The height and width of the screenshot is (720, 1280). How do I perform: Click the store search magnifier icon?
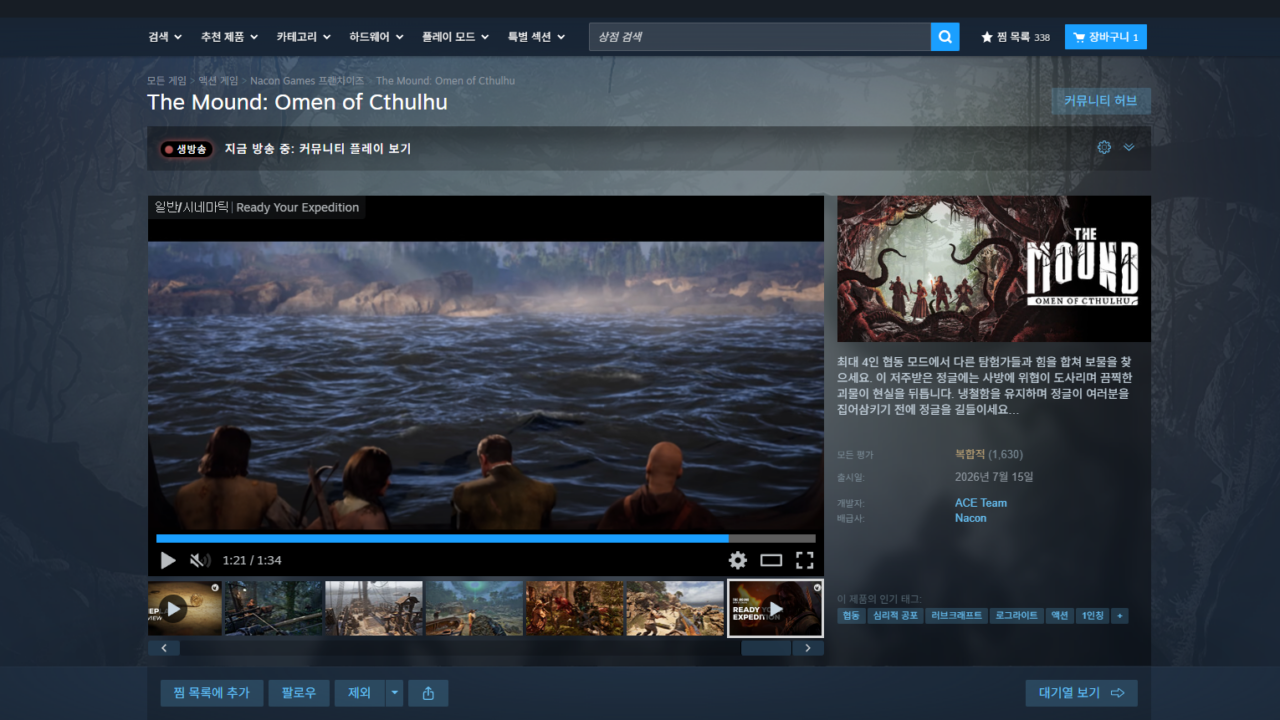click(945, 37)
